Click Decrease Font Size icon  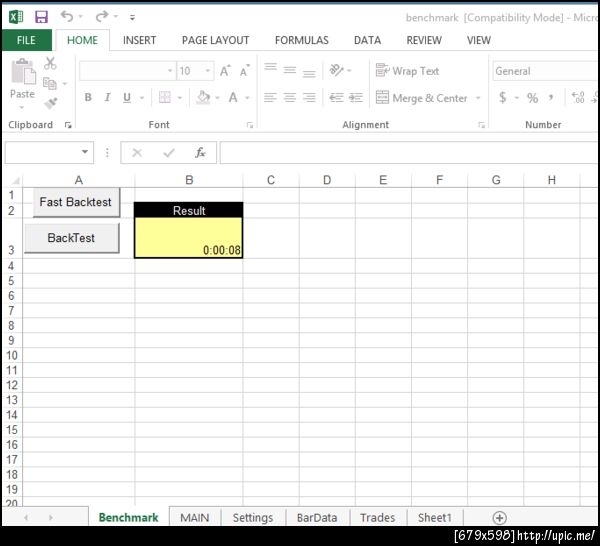pyautogui.click(x=245, y=71)
